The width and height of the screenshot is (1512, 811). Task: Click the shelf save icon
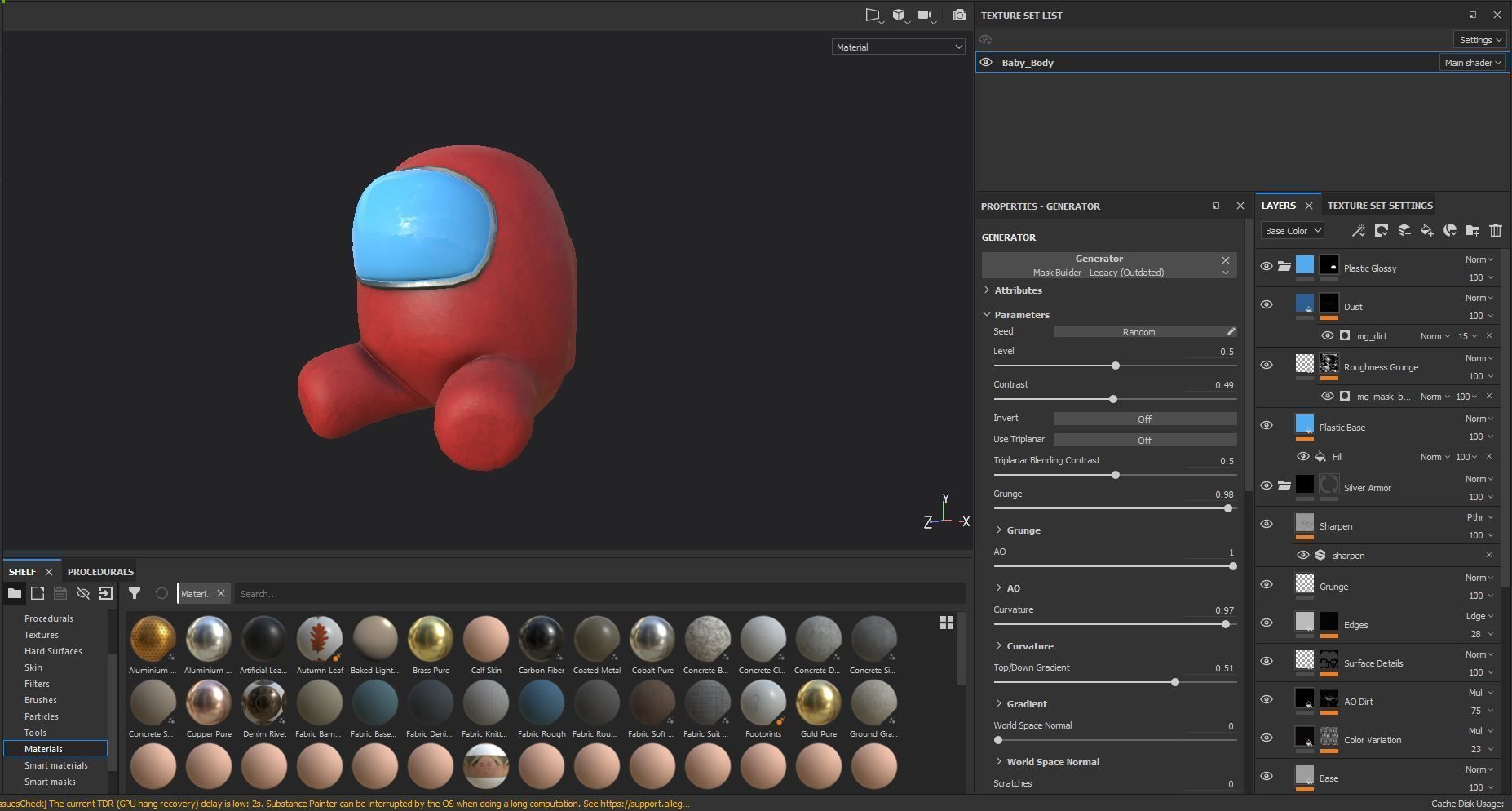coord(60,593)
